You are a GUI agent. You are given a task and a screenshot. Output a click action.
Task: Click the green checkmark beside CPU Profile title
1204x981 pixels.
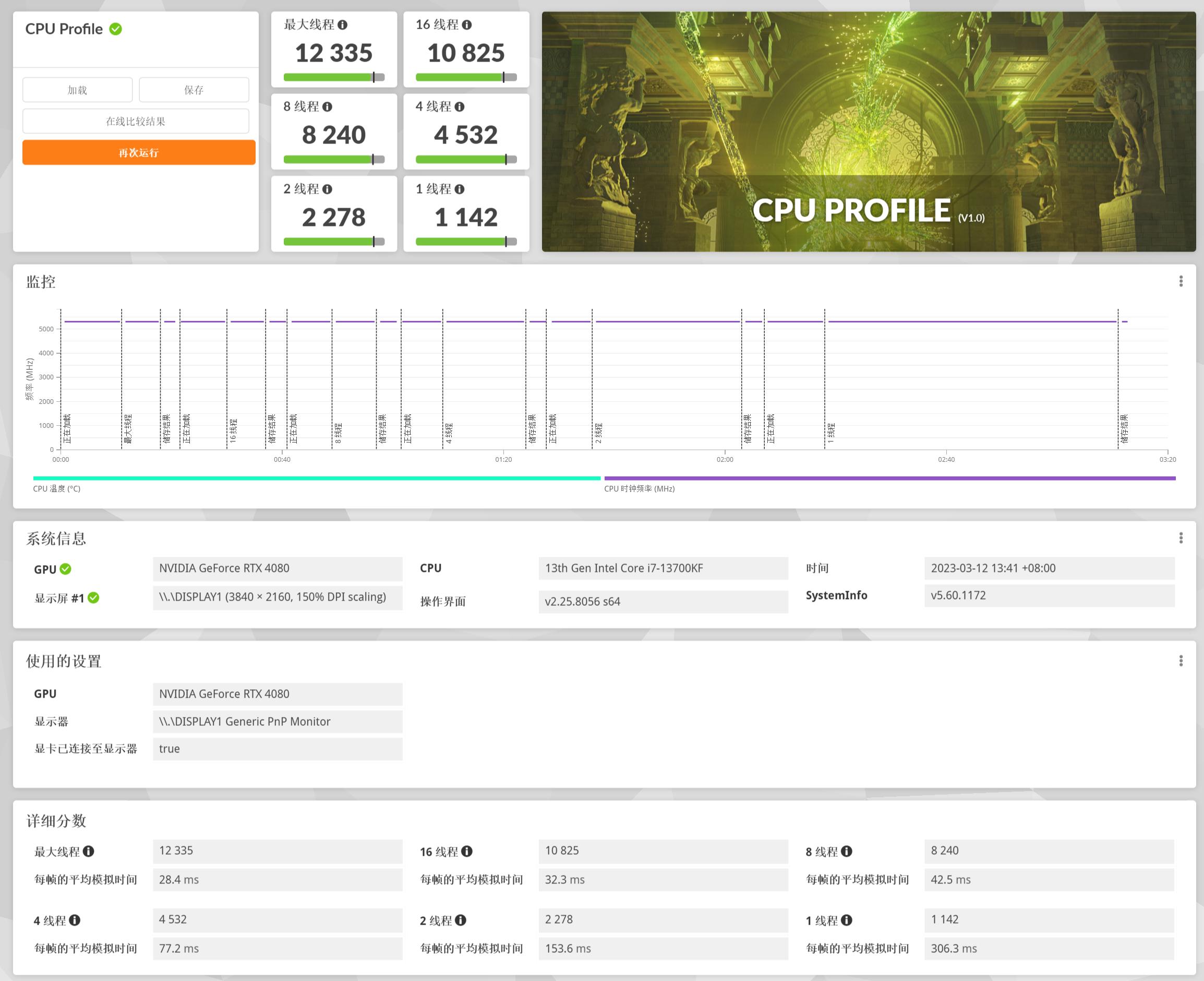(x=116, y=29)
